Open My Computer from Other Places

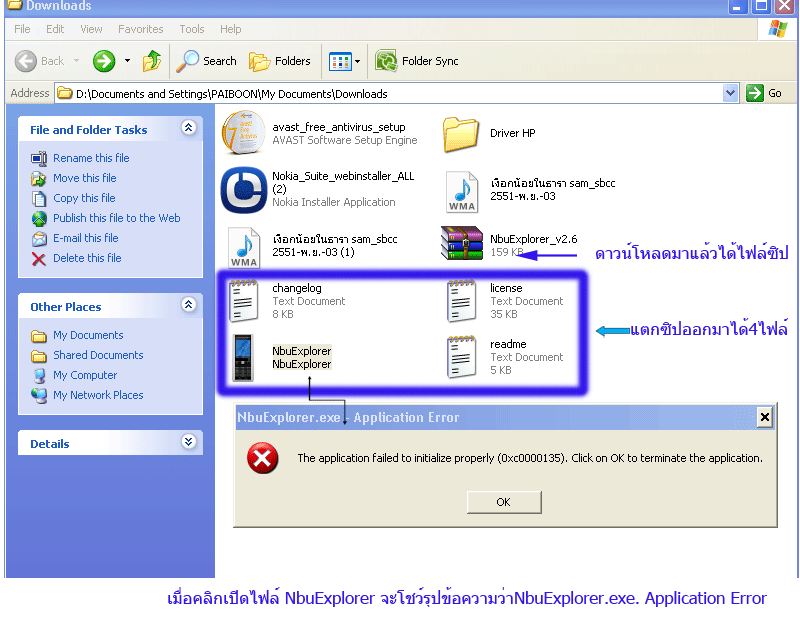[x=85, y=375]
